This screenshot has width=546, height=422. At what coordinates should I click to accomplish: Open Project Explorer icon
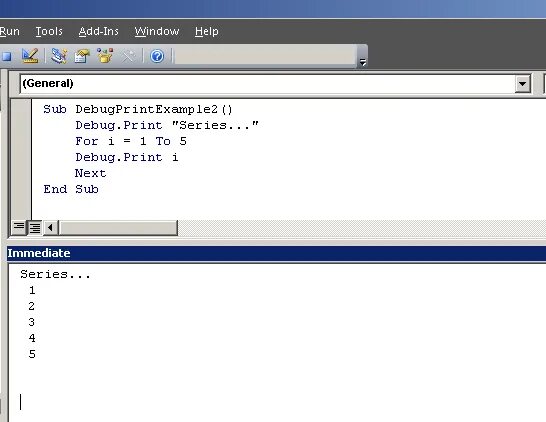pyautogui.click(x=59, y=56)
